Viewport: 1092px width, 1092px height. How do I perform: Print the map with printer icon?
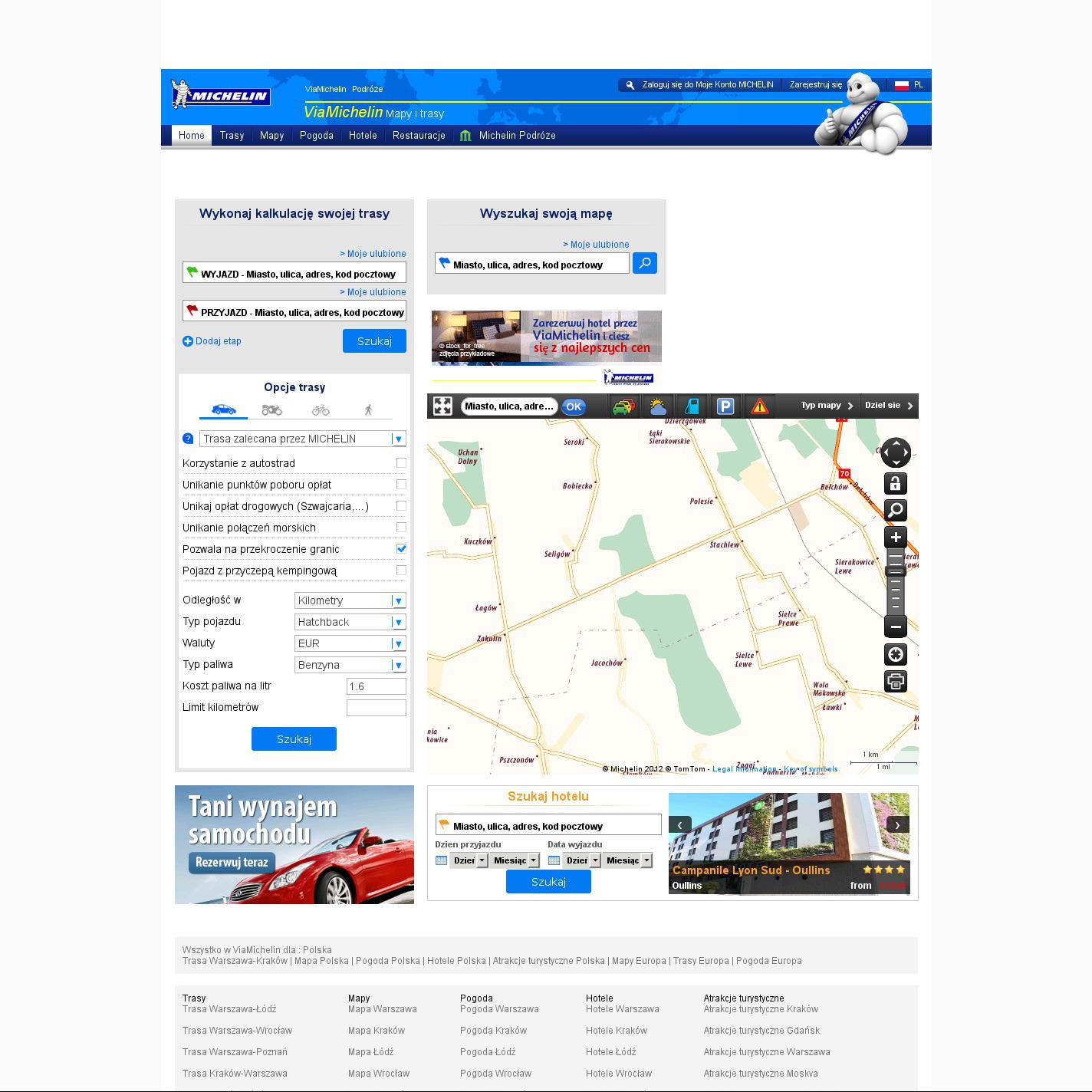895,681
